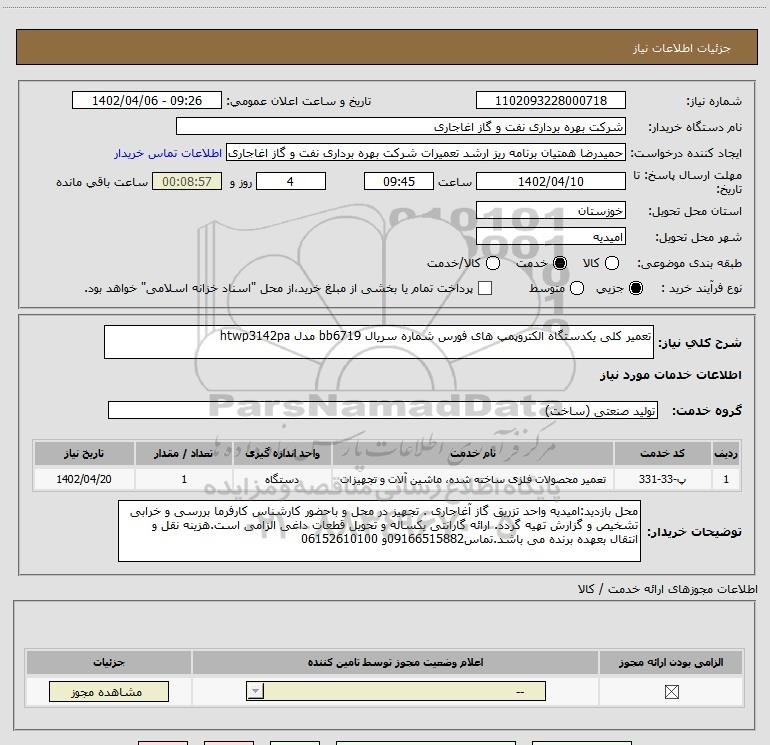The image size is (770, 745).
Task: Click the اعلام وضعیت مجوز header
Action: pyautogui.click(x=395, y=662)
